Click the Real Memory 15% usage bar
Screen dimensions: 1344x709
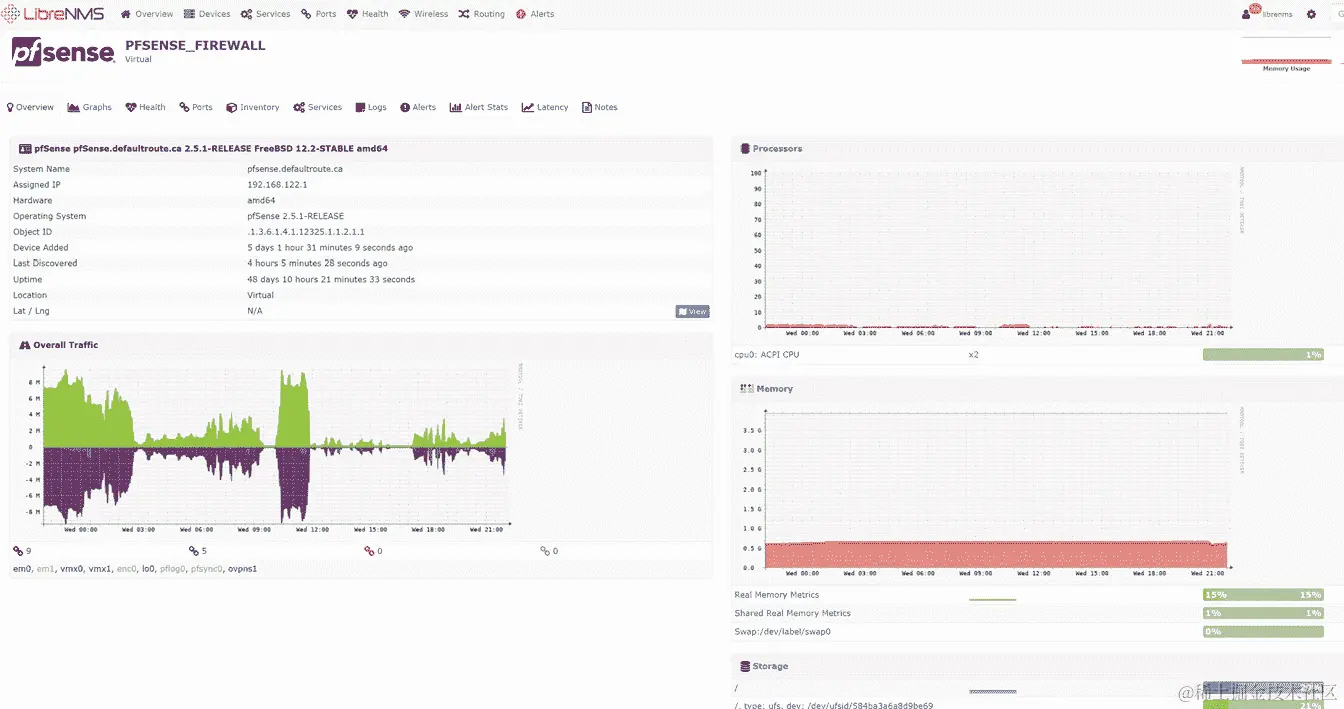[1263, 595]
